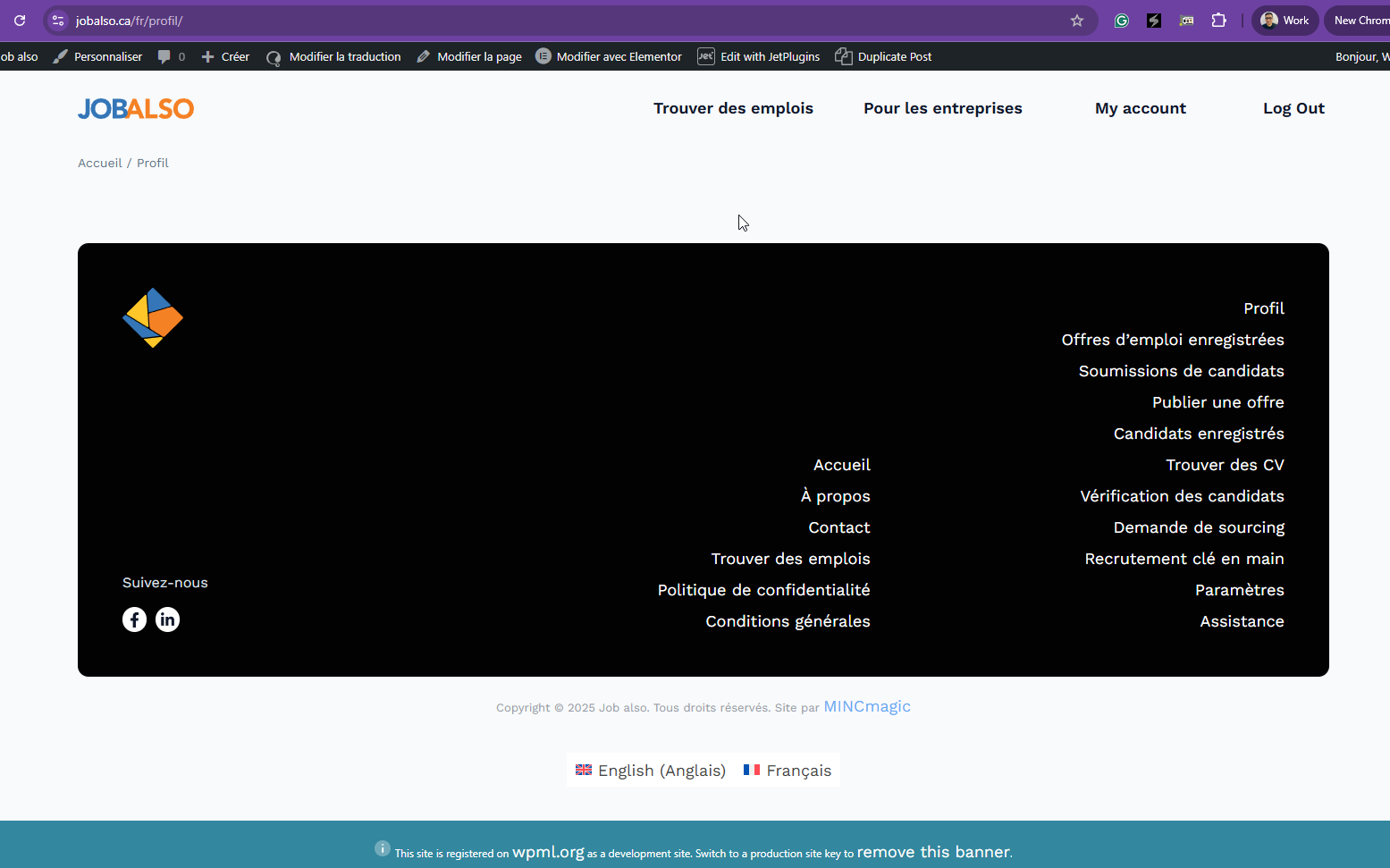Open Politique de confidentialité

pos(764,590)
